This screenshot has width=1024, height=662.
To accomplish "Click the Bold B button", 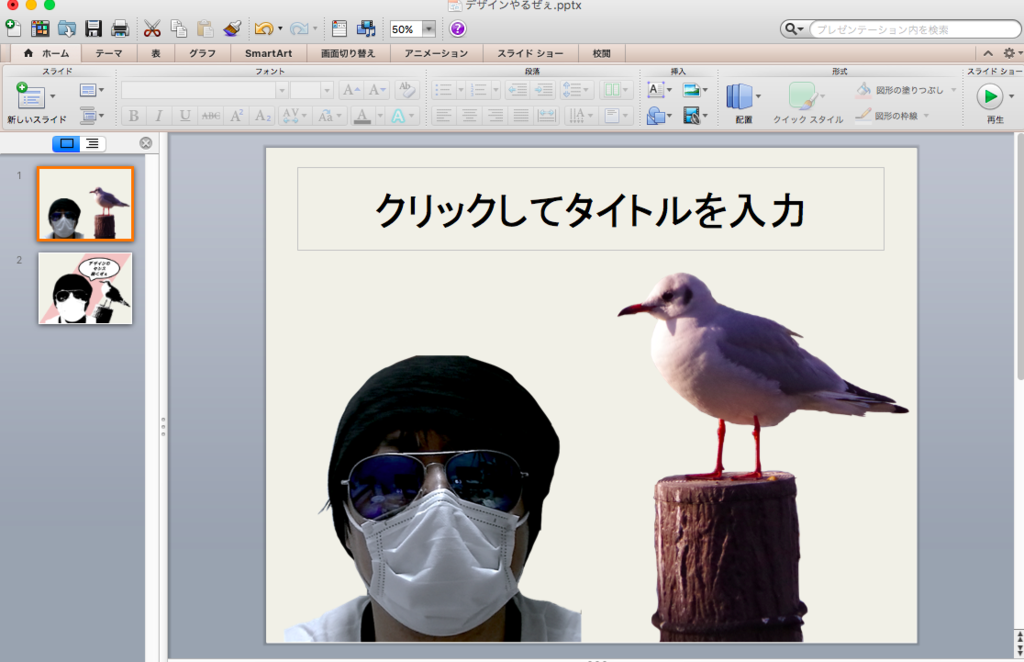I will click(133, 116).
